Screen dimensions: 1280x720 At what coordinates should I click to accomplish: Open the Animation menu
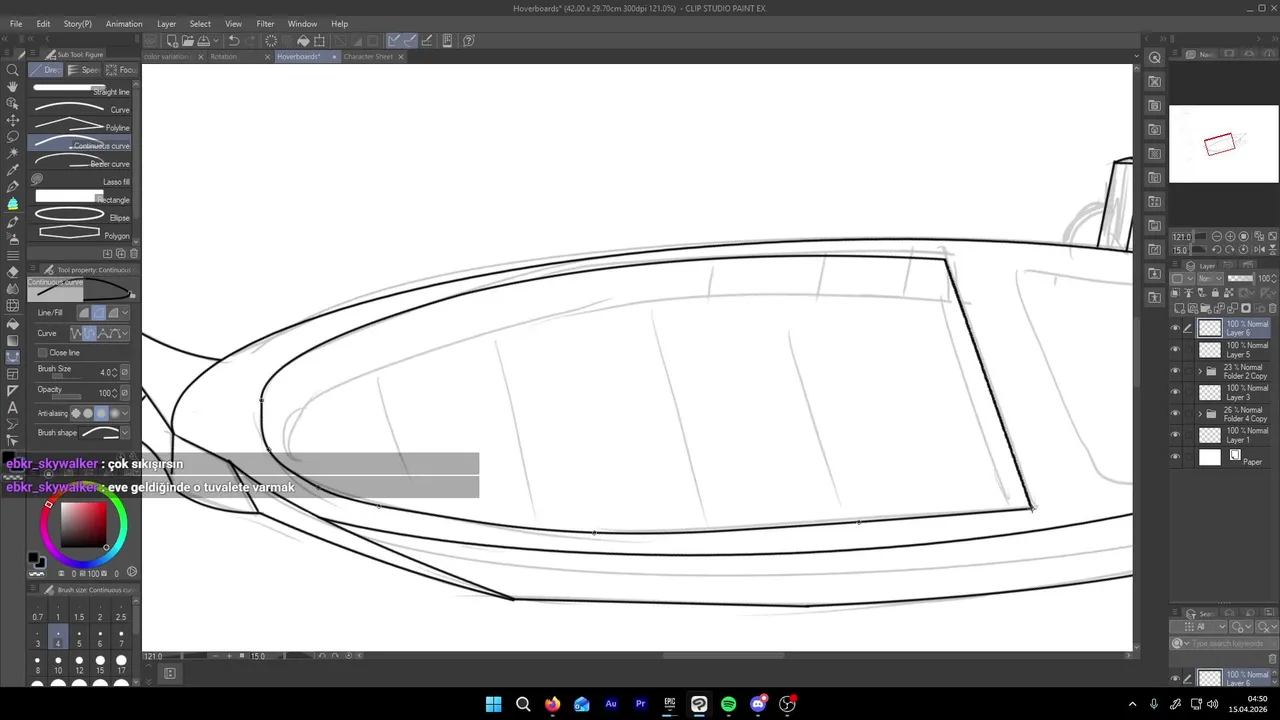(124, 24)
